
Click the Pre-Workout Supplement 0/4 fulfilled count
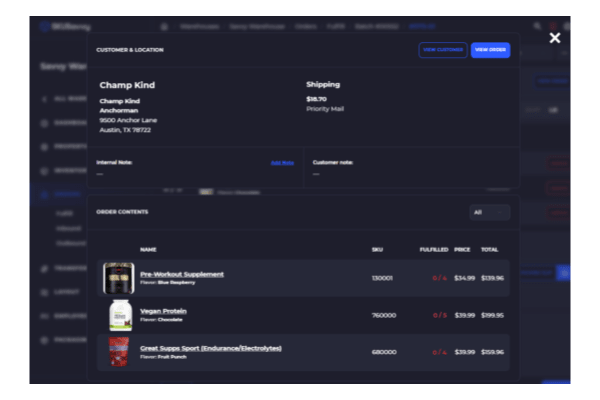coord(440,278)
